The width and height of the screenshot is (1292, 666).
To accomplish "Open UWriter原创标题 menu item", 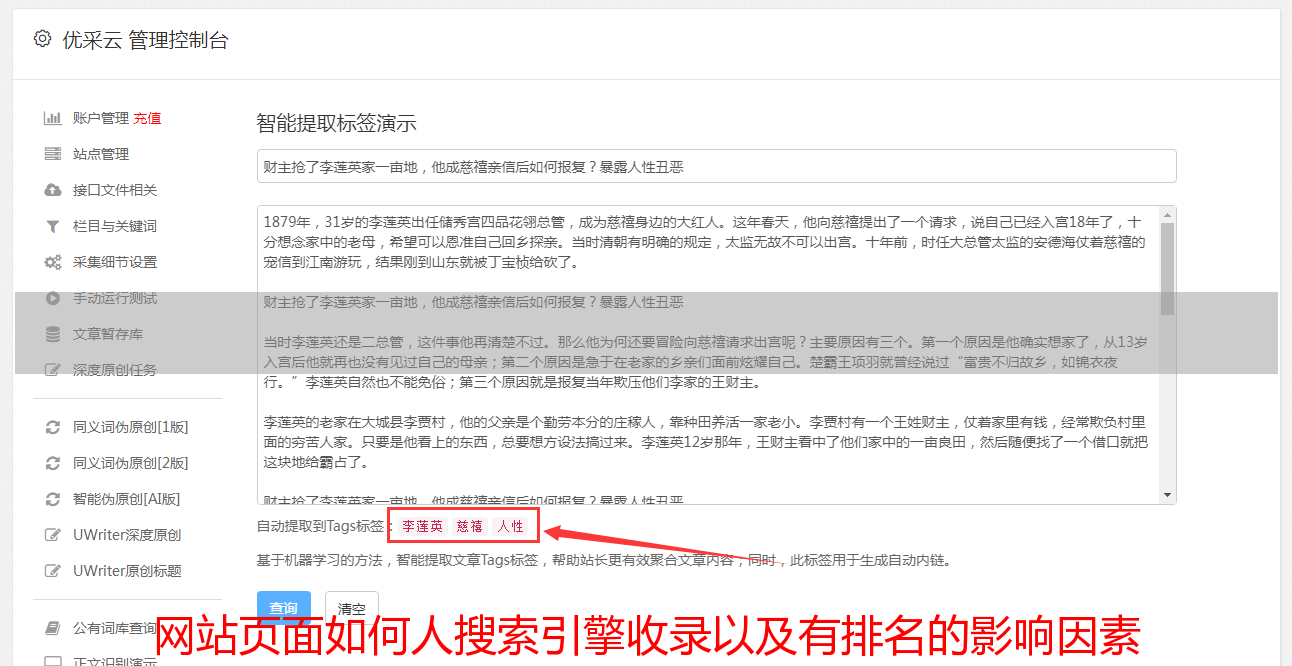I will [127, 571].
